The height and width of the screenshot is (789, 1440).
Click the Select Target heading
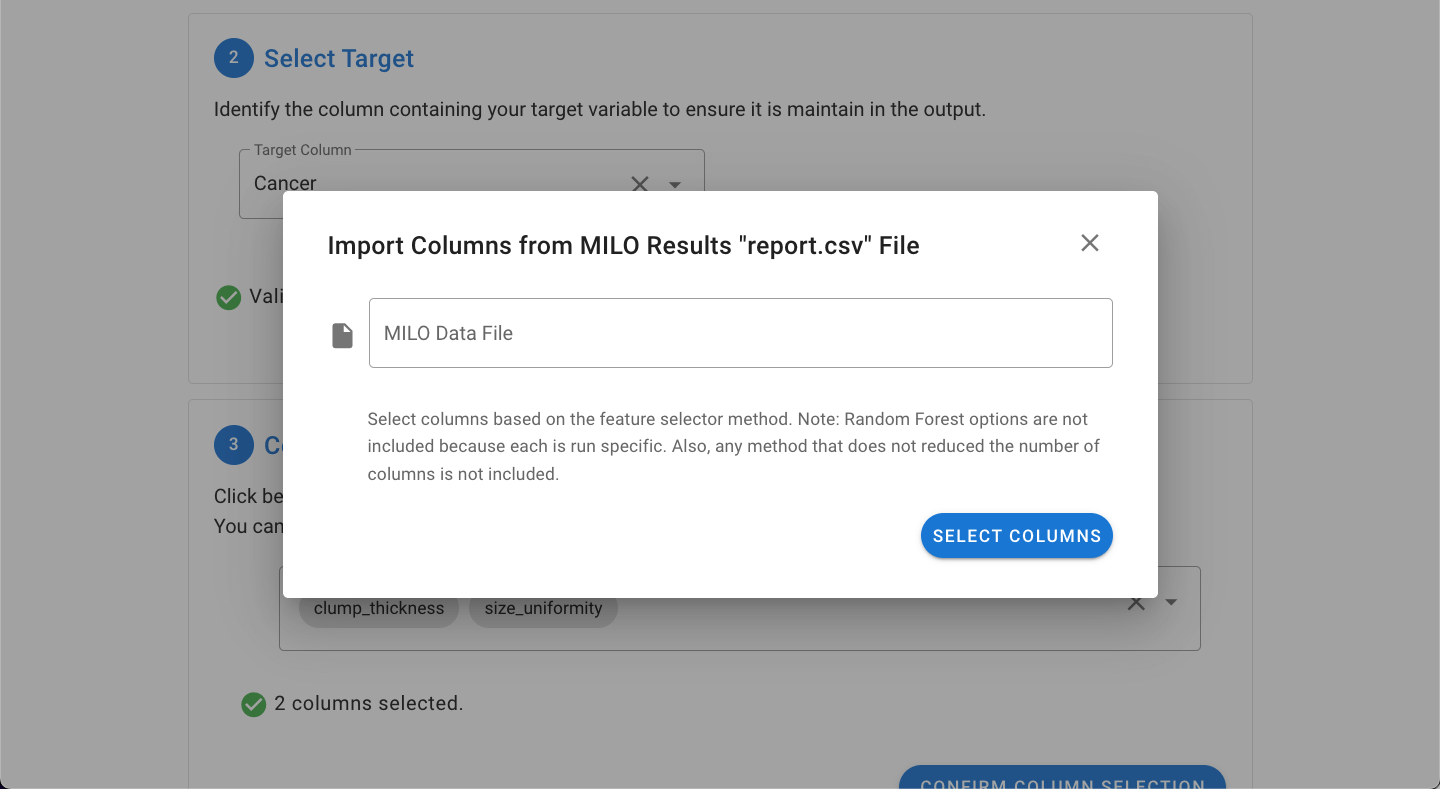coord(339,59)
